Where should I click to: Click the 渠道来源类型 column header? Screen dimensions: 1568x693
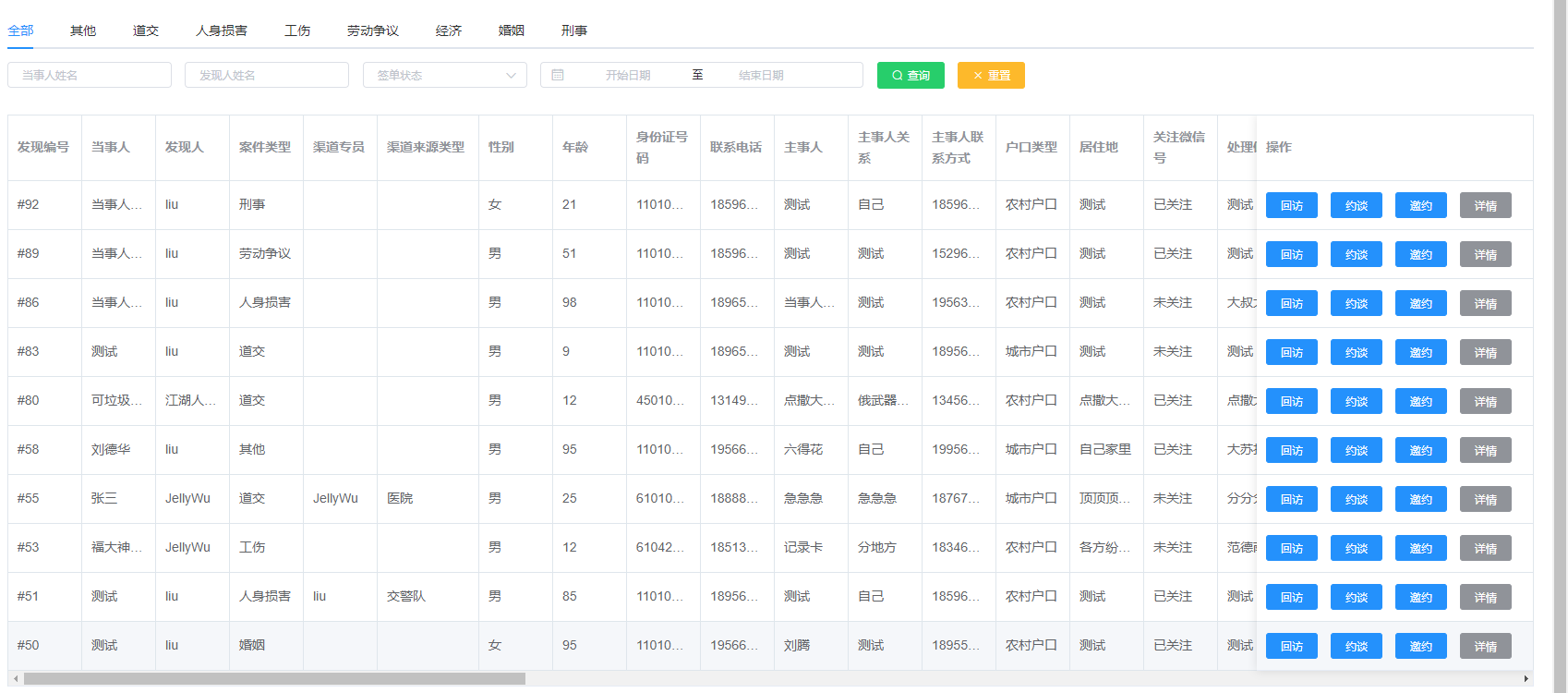pos(426,147)
